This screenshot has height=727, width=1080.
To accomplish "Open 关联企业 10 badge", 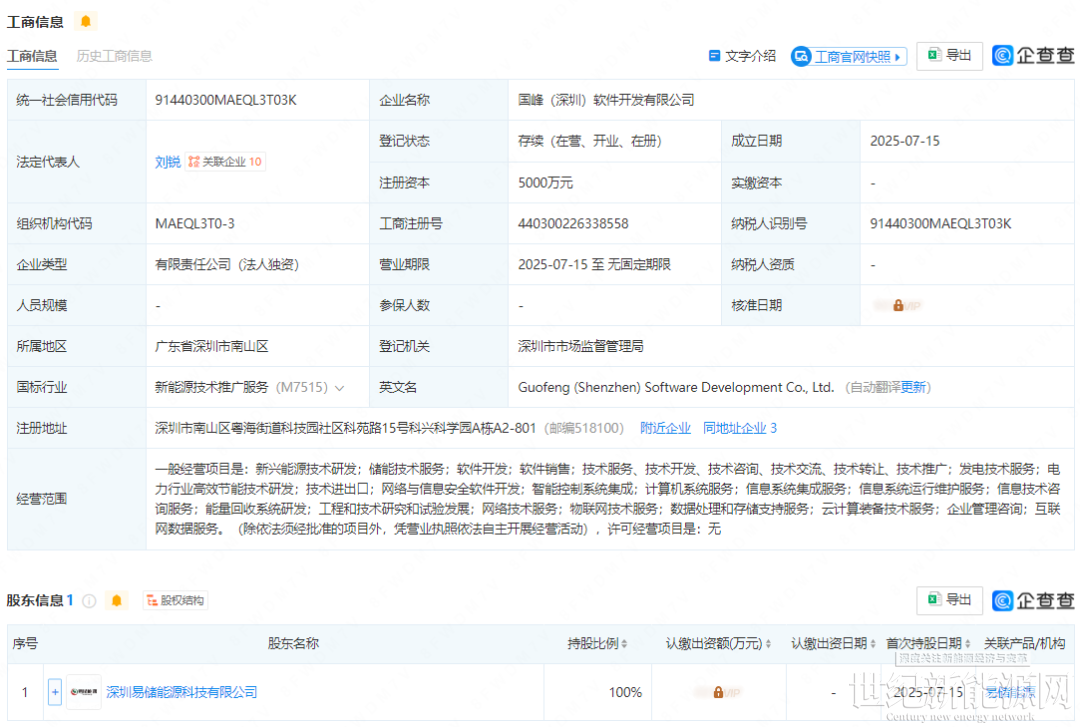I will click(225, 161).
